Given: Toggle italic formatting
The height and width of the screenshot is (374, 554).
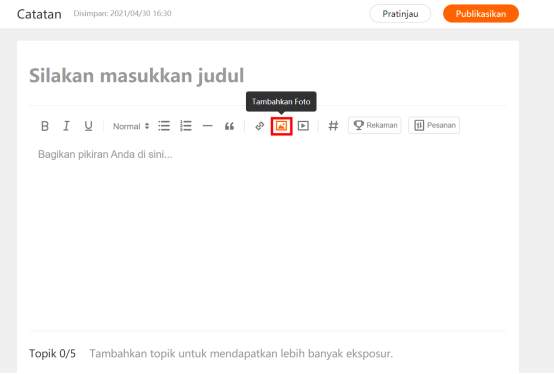Looking at the screenshot, I should point(66,126).
